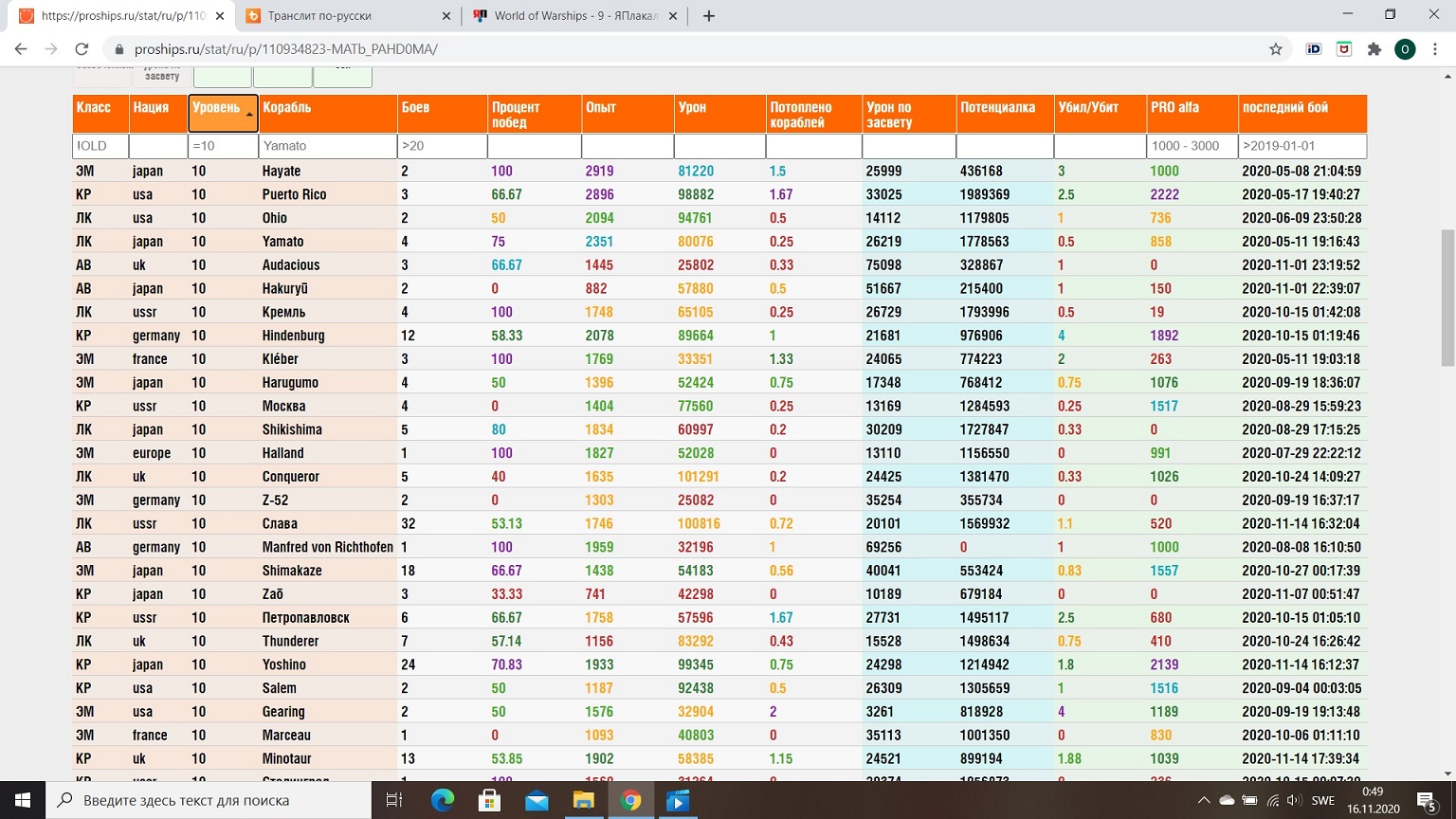Sort by PRO alfa column header
1456x819 pixels.
[1192, 114]
